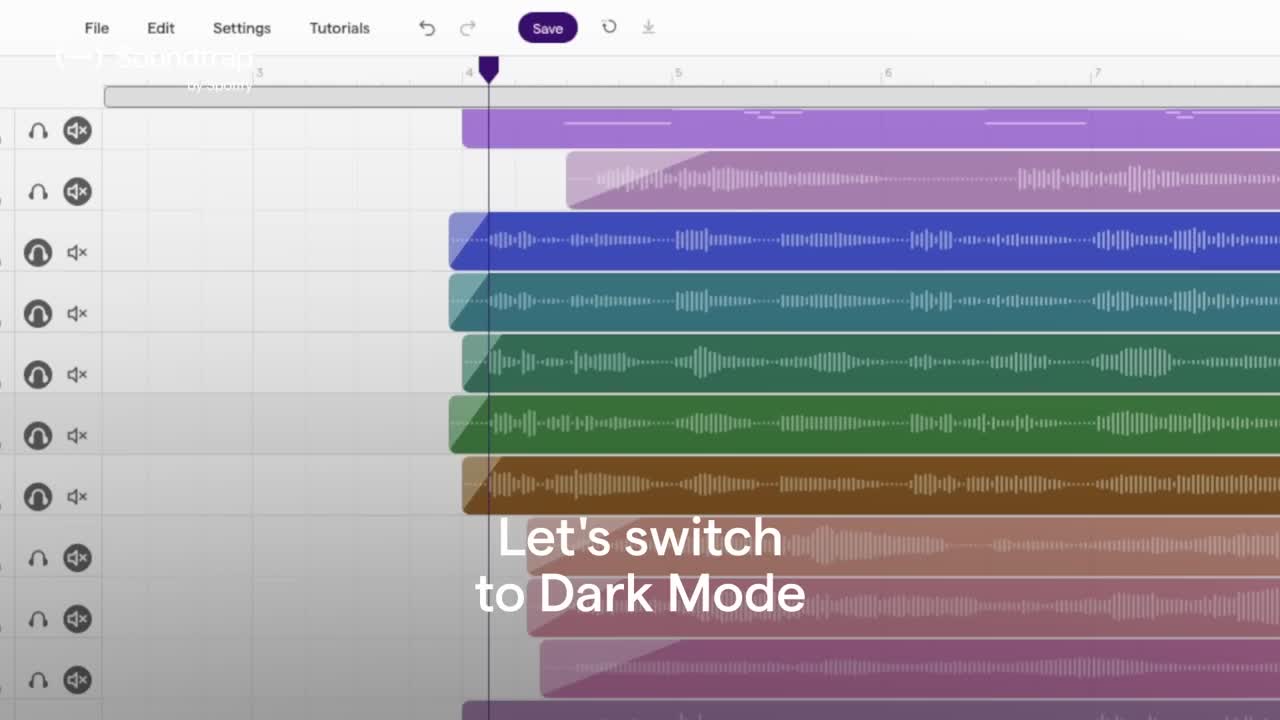Select the teal audio region
Screen dimensions: 1280x720
click(x=864, y=302)
